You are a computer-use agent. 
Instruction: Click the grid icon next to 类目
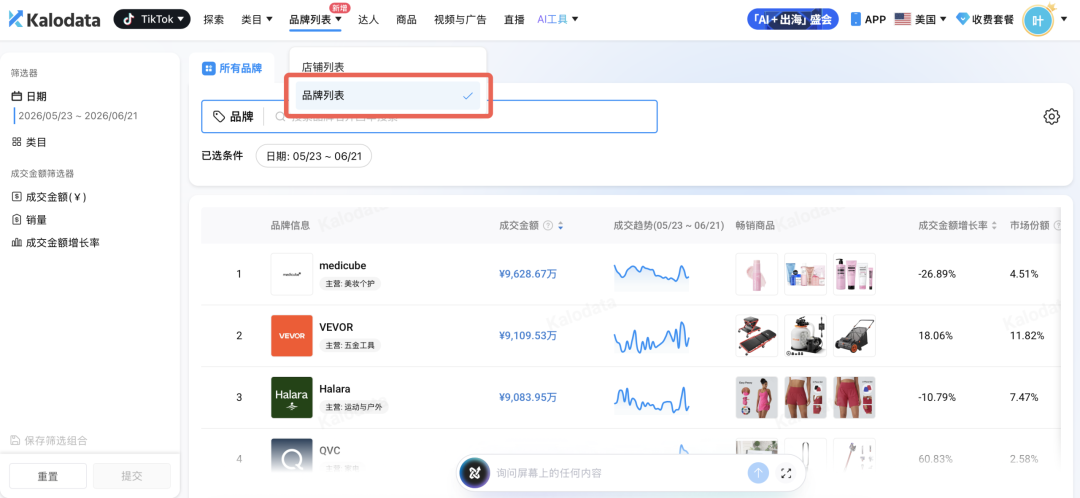(17, 142)
